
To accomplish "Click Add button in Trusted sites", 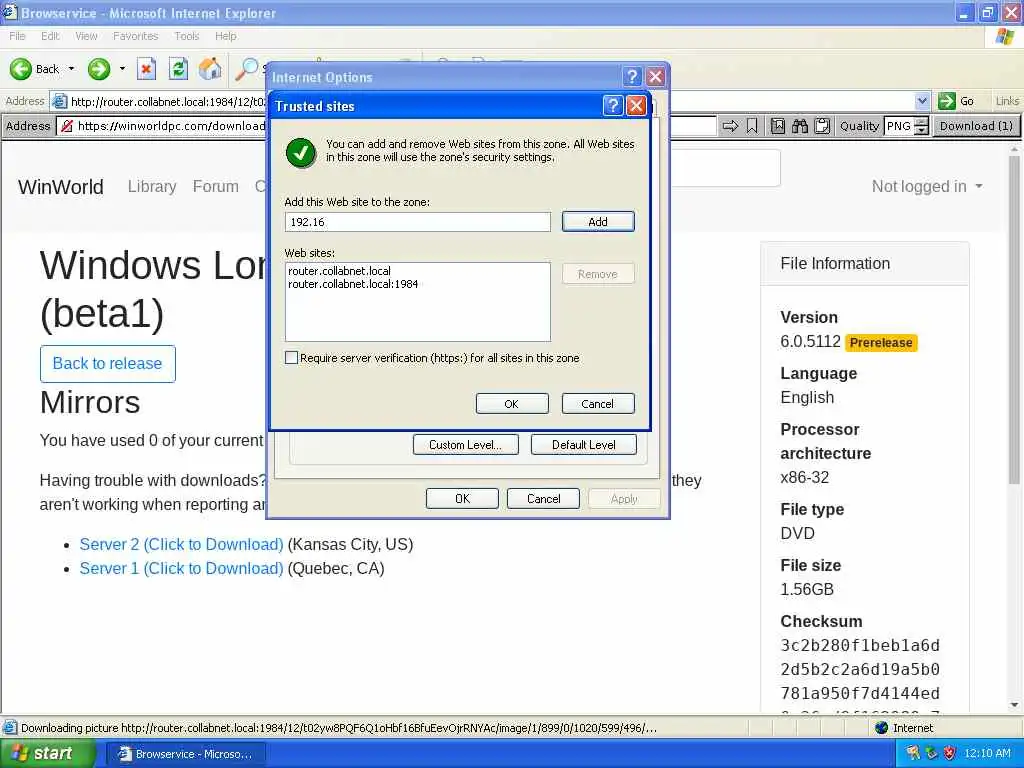I will (x=598, y=221).
